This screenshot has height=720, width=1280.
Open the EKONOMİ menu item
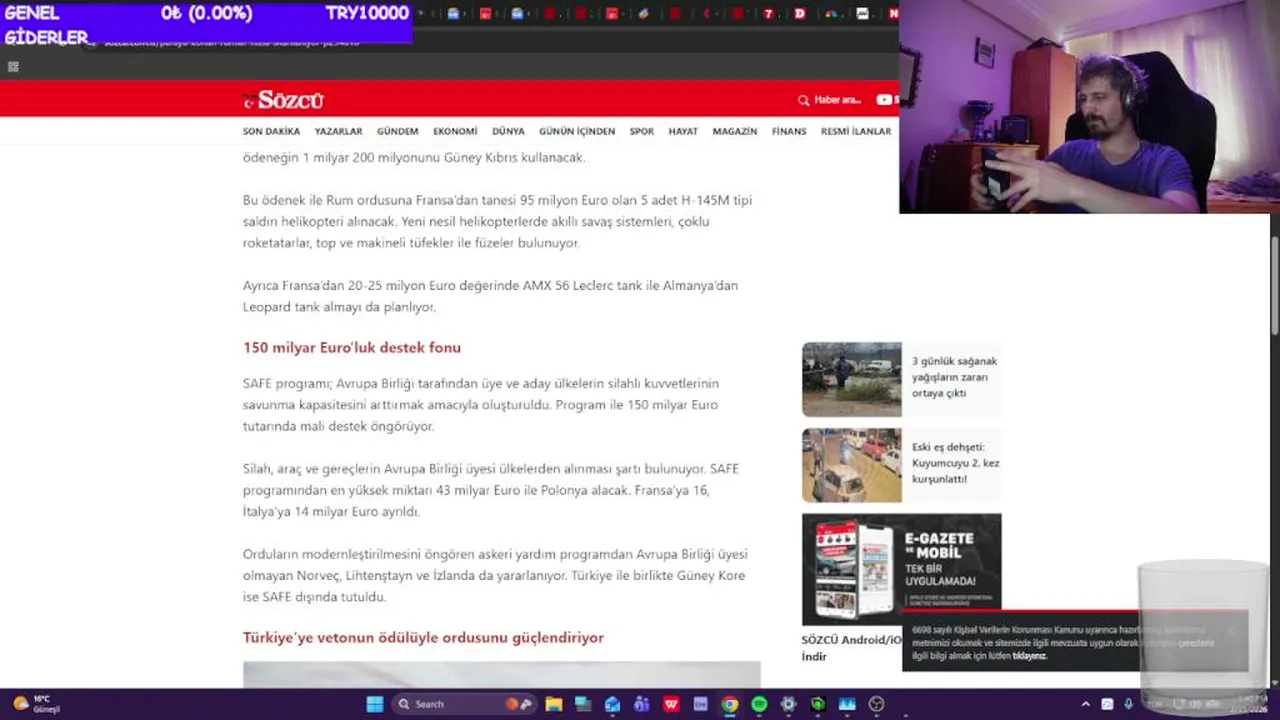point(455,131)
